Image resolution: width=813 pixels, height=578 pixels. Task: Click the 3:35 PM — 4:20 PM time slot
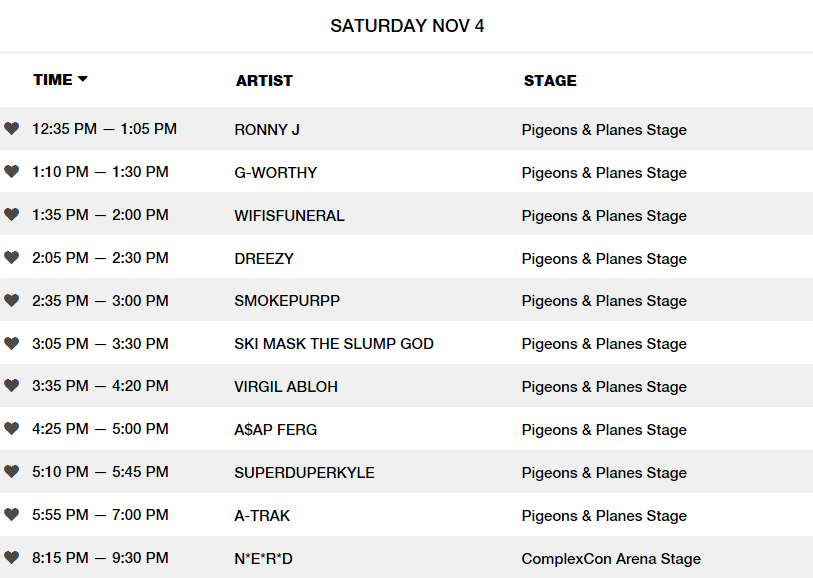click(100, 386)
